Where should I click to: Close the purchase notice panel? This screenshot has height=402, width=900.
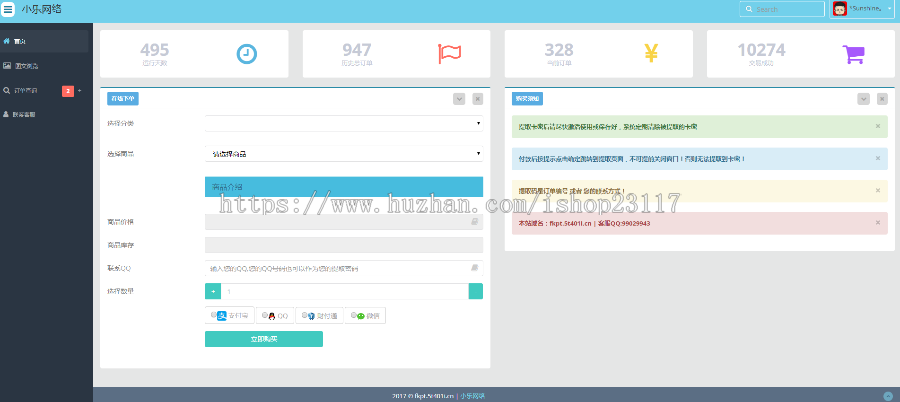tap(882, 99)
